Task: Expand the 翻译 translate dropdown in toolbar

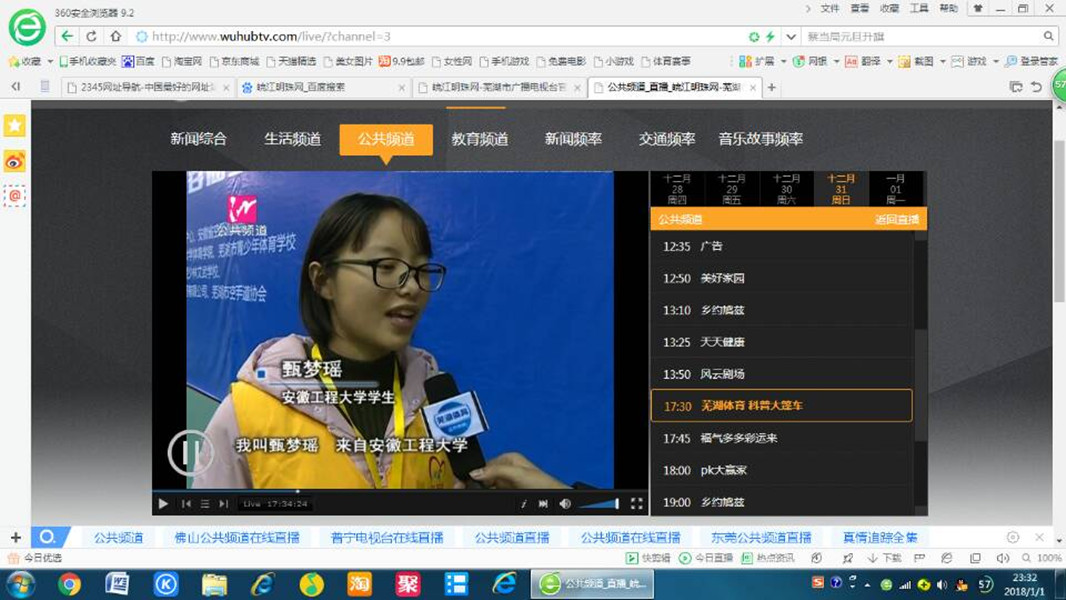Action: pos(888,61)
